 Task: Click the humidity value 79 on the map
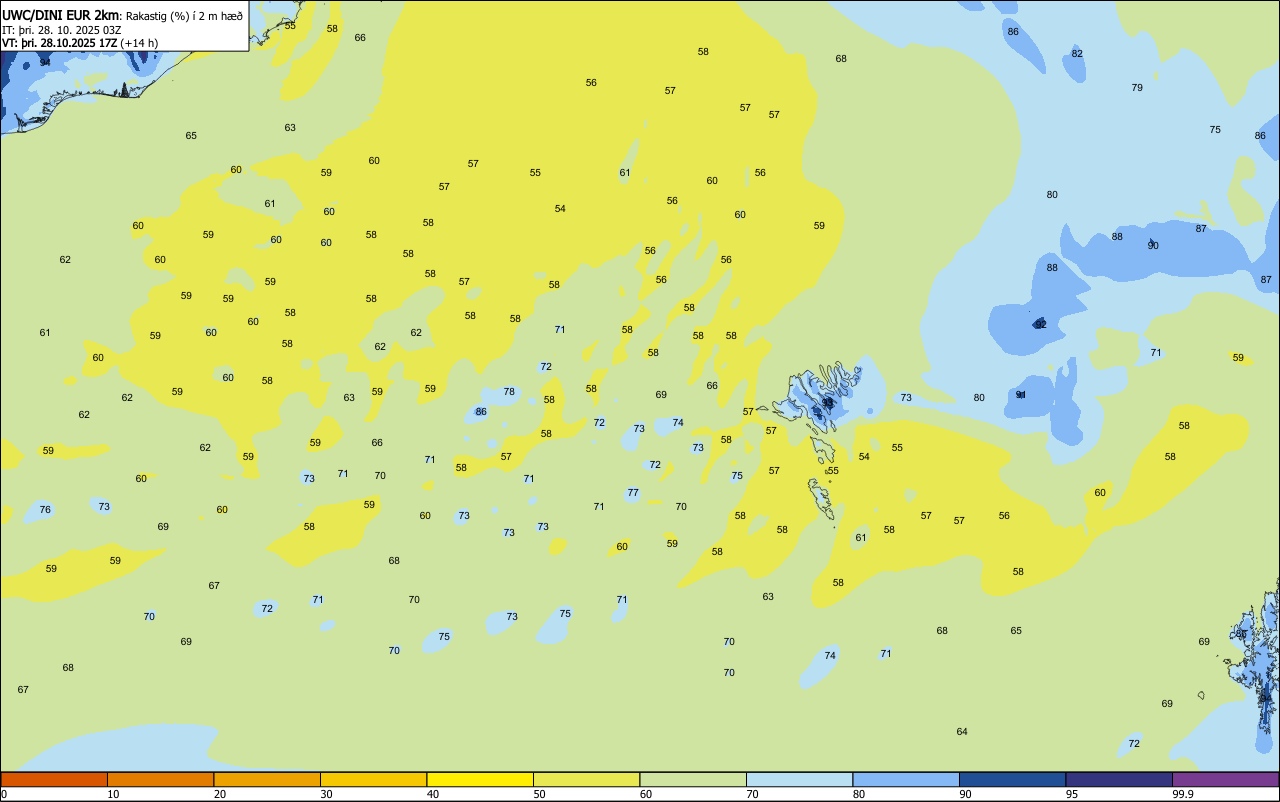click(1137, 88)
